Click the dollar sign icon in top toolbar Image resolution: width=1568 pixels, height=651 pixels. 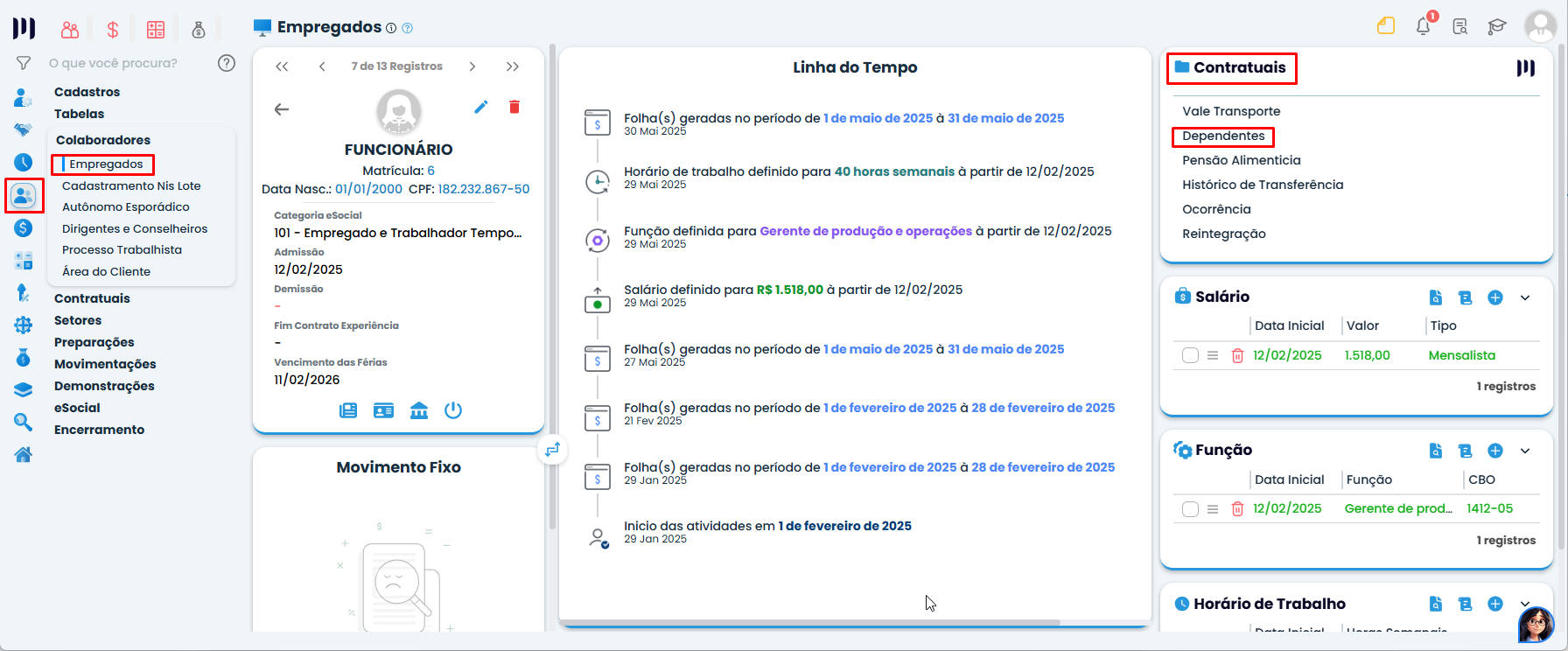point(113,30)
